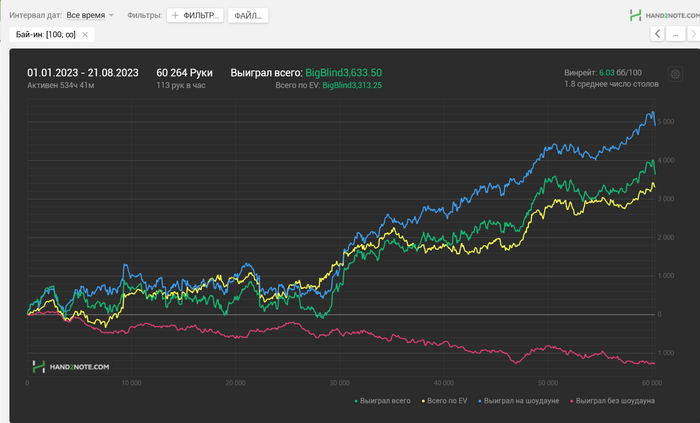Click the 'Фильтры:' label

pos(144,15)
